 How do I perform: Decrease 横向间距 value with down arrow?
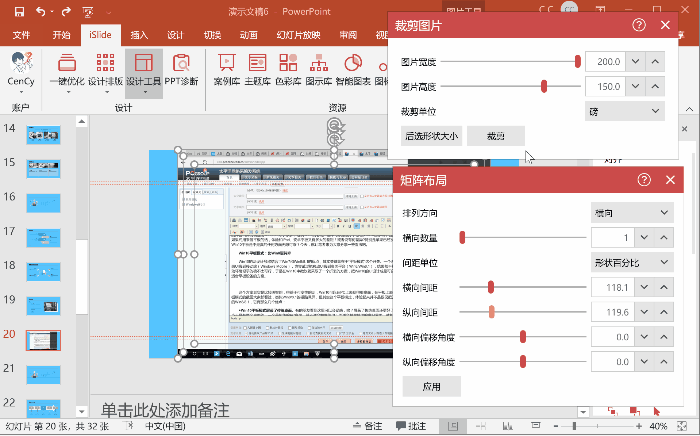tap(644, 288)
